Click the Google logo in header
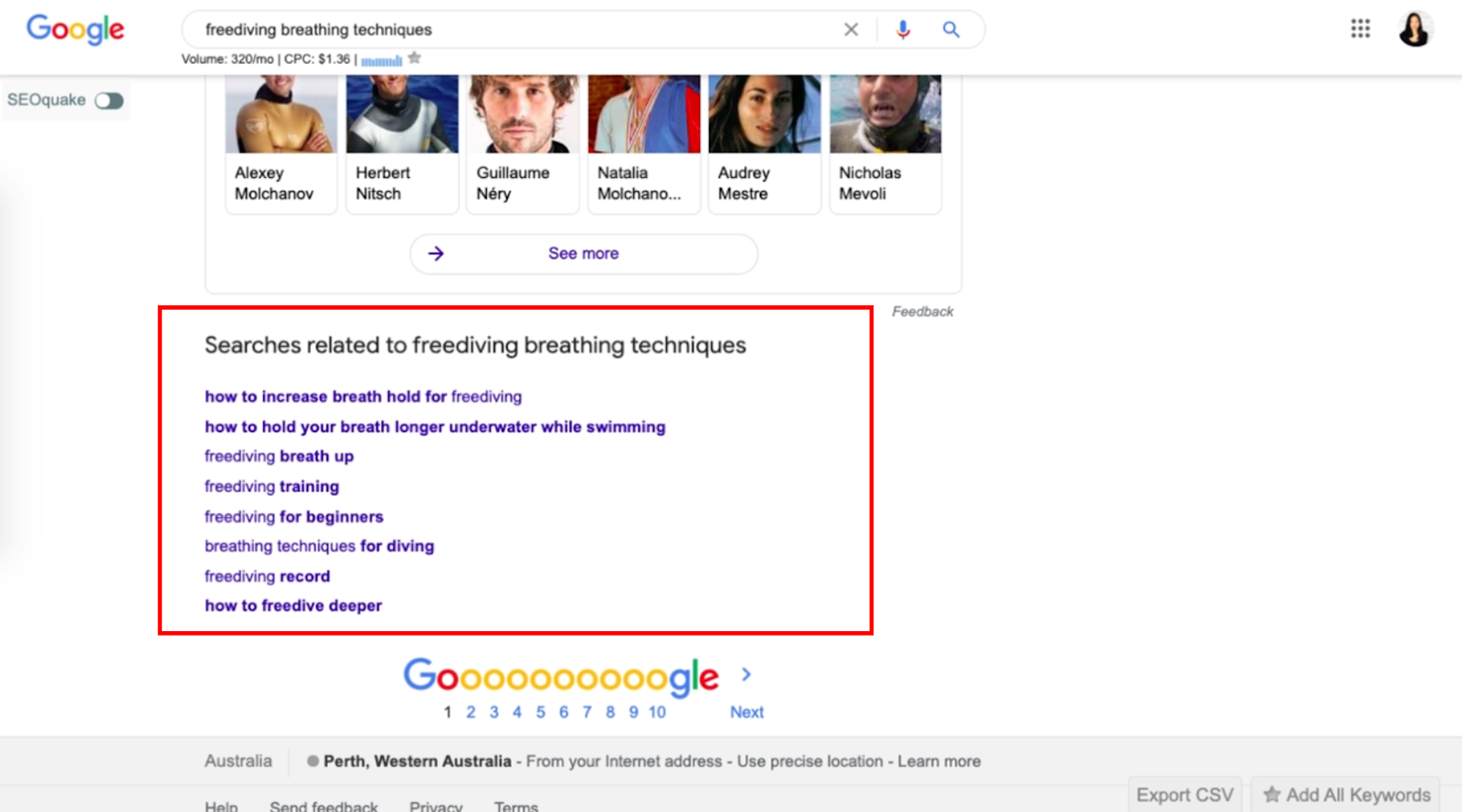 tap(75, 29)
